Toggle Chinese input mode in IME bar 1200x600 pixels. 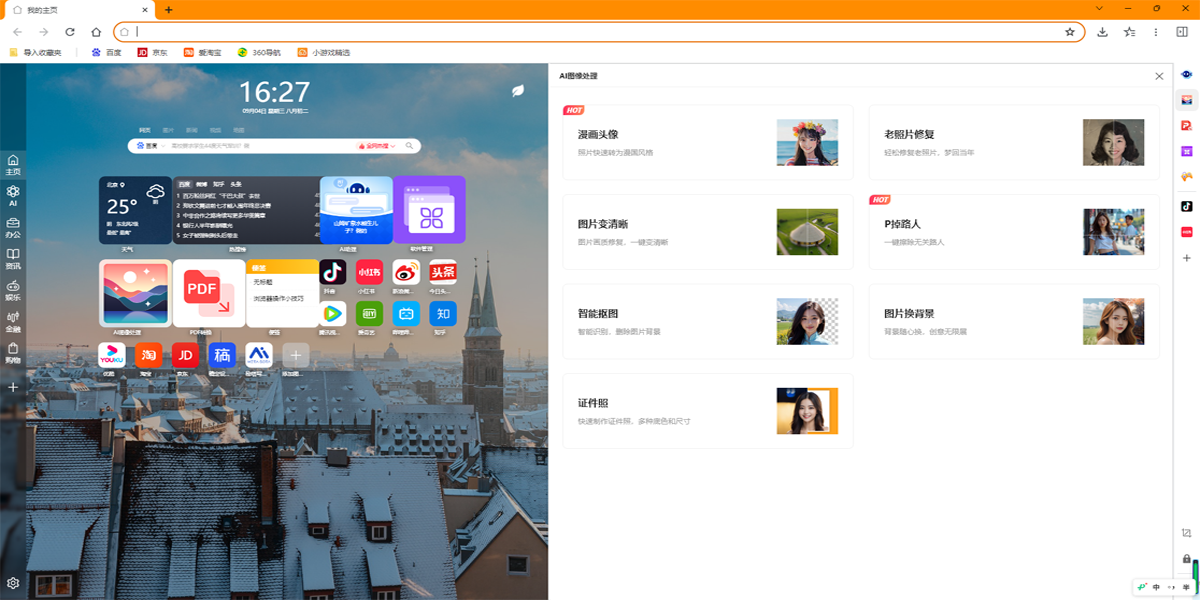tap(1156, 587)
